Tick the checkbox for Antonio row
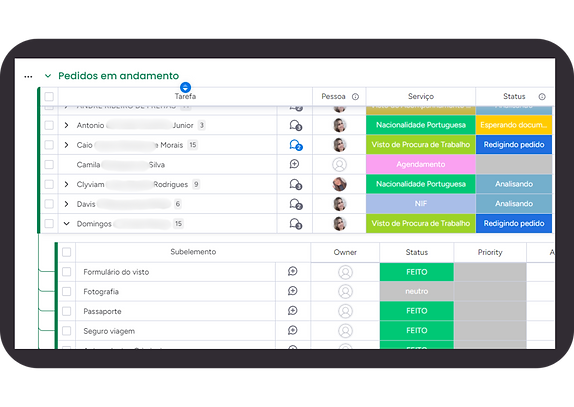 [x=49, y=125]
